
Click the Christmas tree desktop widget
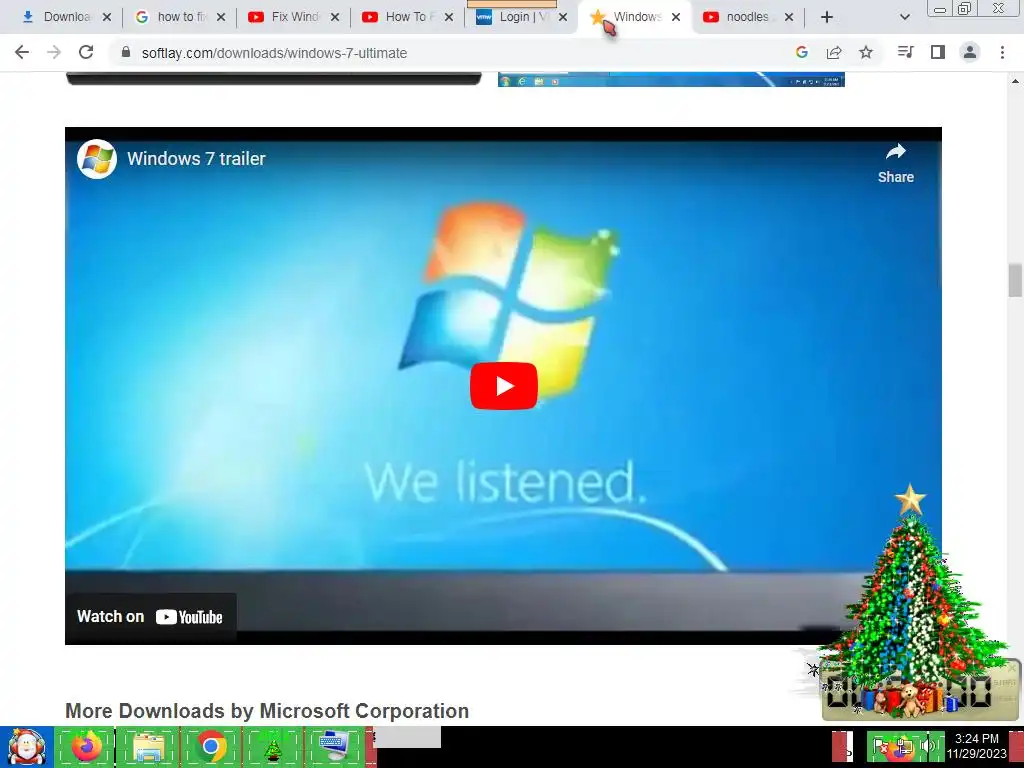911,601
